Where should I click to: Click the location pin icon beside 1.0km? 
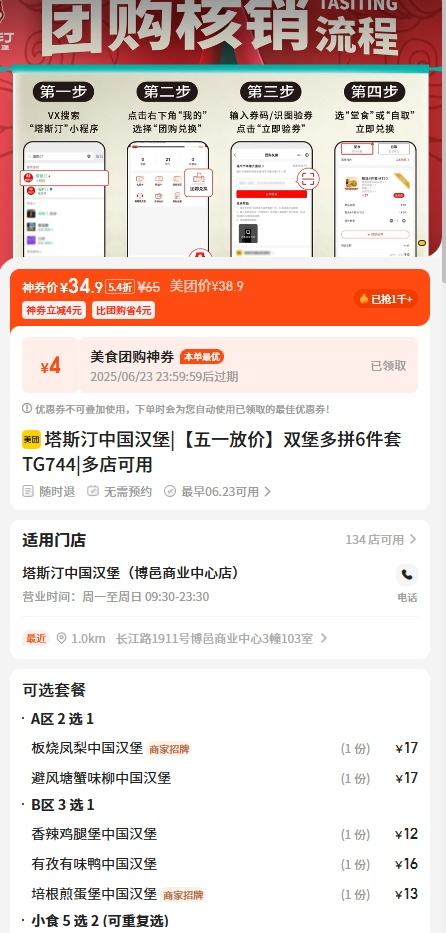coord(61,638)
